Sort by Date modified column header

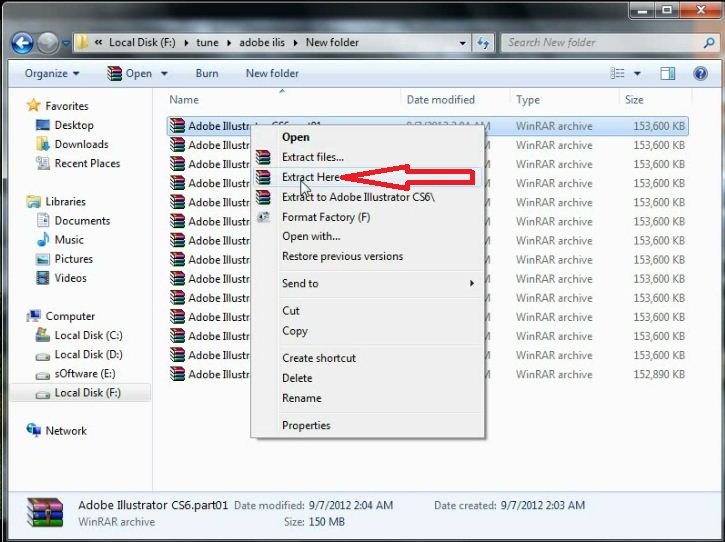[440, 99]
